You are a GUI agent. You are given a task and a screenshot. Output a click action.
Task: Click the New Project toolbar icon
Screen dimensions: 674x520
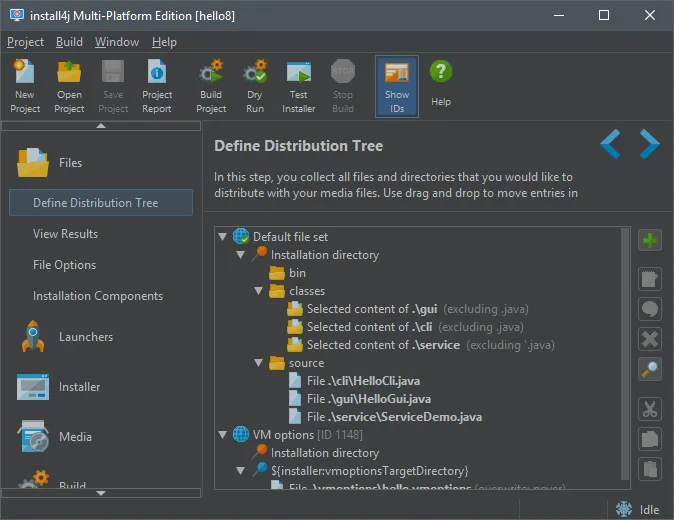25,86
